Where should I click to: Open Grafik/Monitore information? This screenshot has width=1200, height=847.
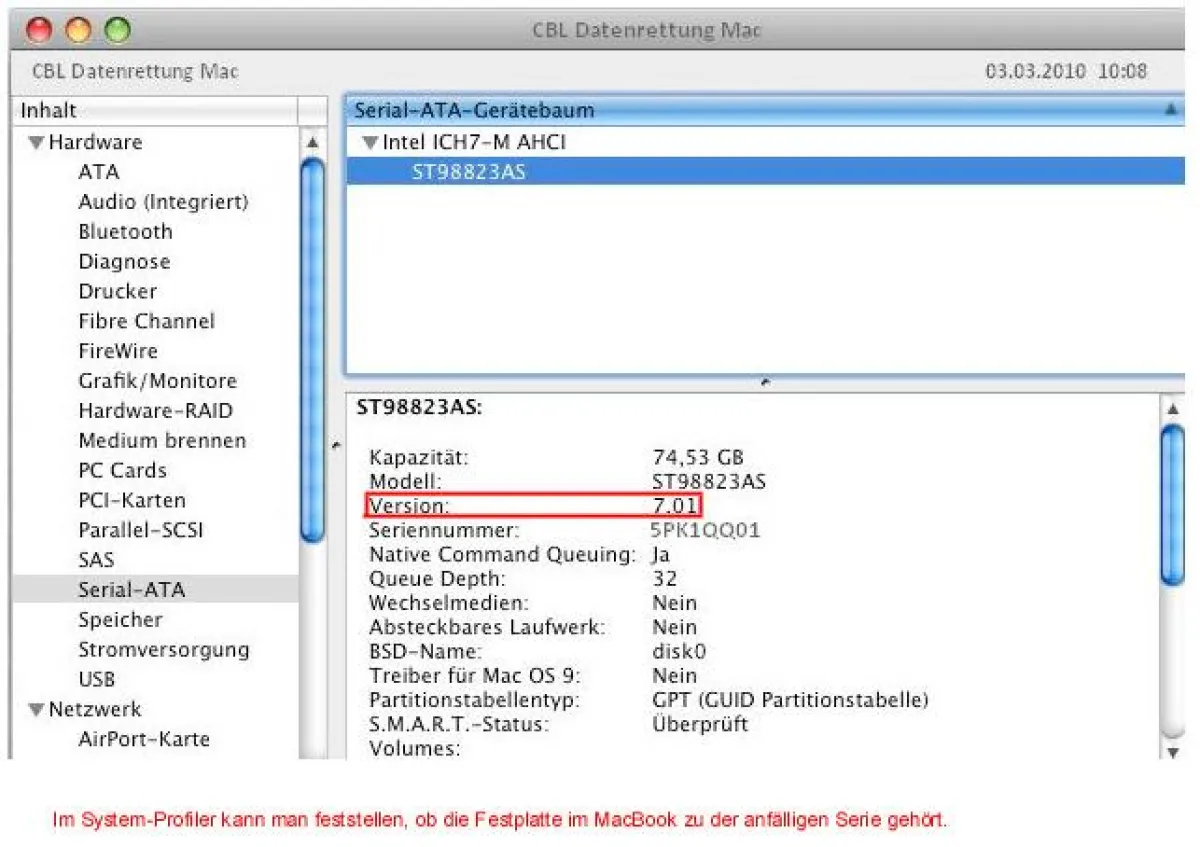tap(157, 381)
